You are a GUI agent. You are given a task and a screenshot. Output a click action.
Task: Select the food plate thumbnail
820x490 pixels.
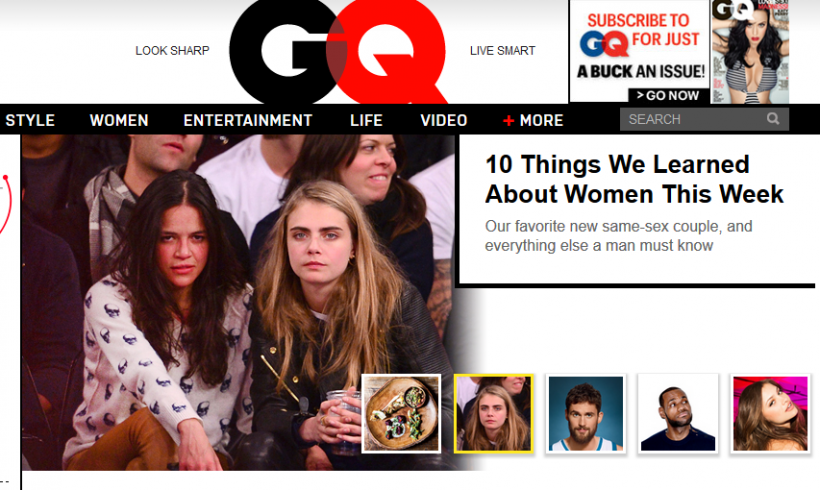401,413
